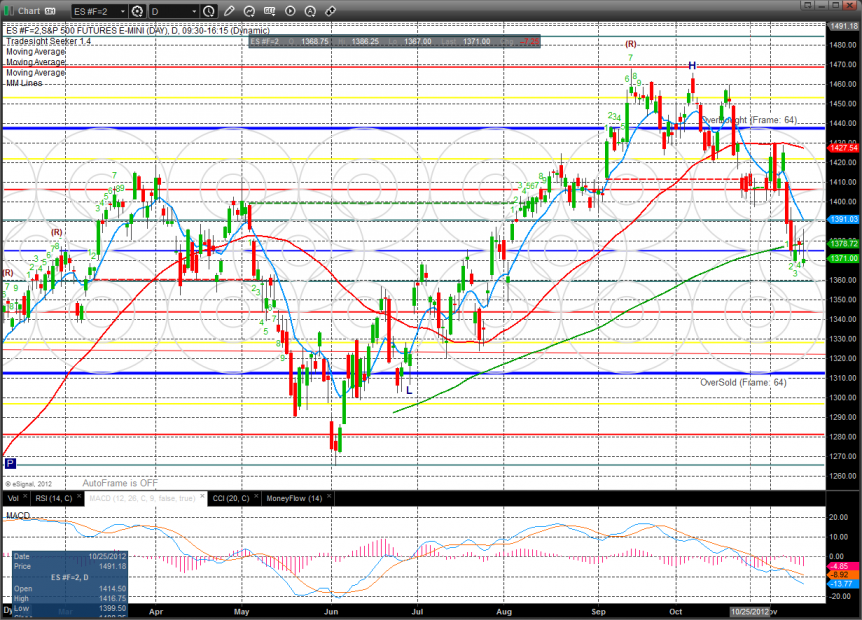The image size is (862, 620).
Task: Close the RSI (14, C) tab
Action: pyautogui.click(x=79, y=496)
